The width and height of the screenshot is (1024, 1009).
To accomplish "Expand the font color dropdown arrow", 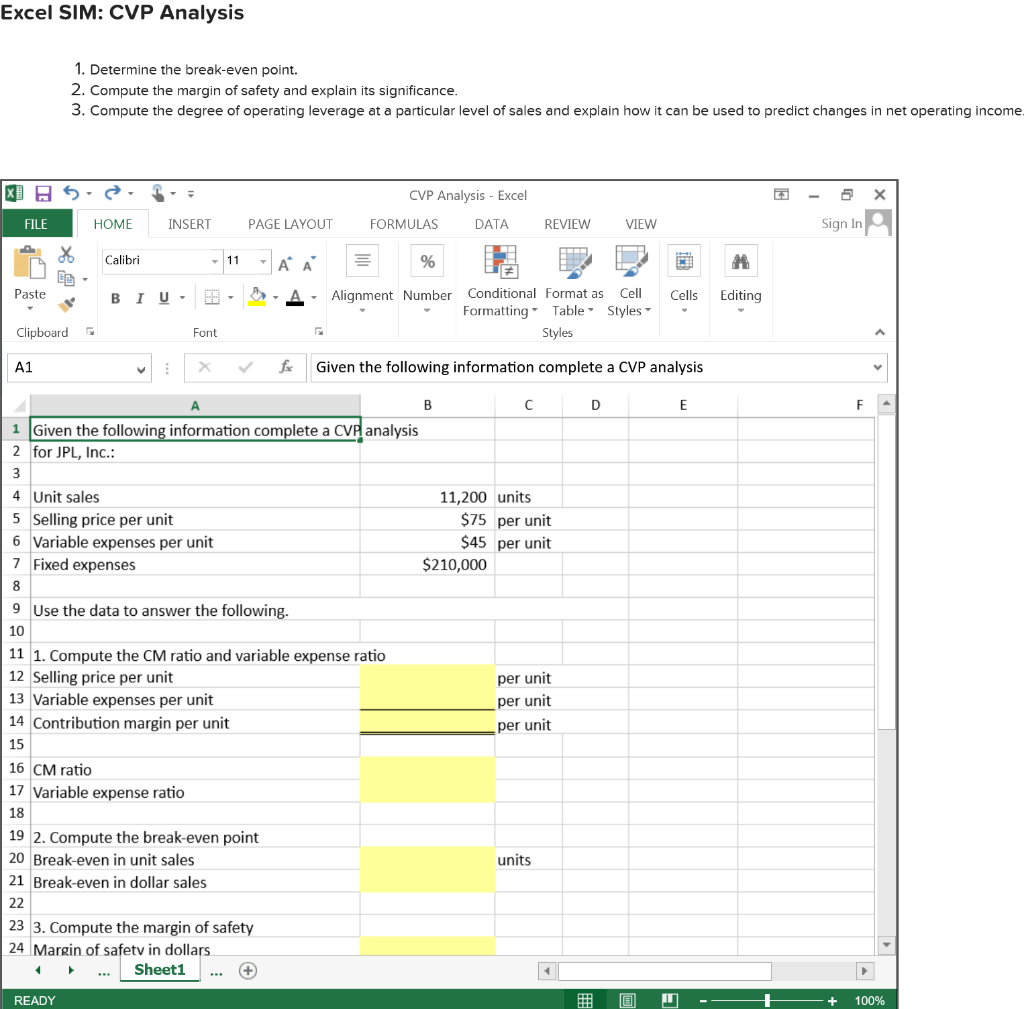I will 314,298.
